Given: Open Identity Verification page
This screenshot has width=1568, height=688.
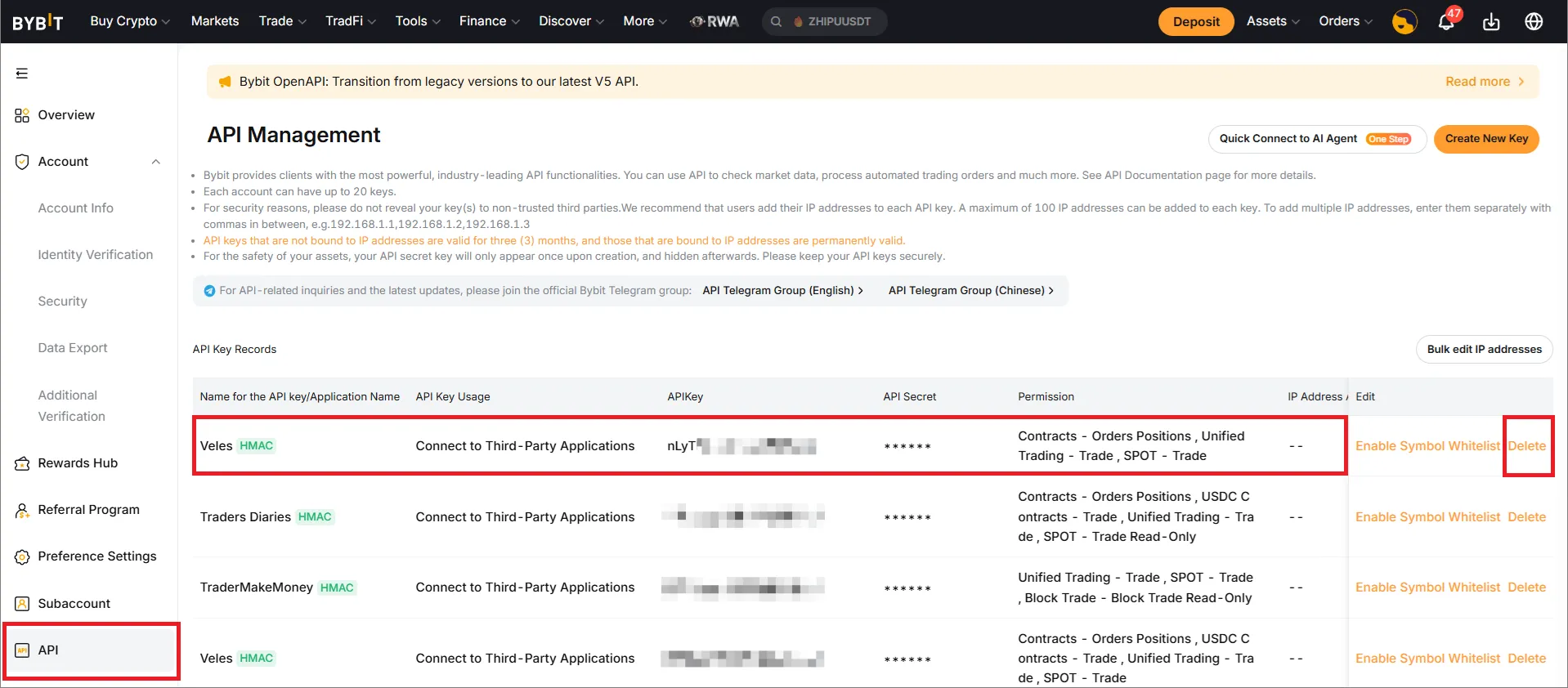Looking at the screenshot, I should click(x=96, y=255).
